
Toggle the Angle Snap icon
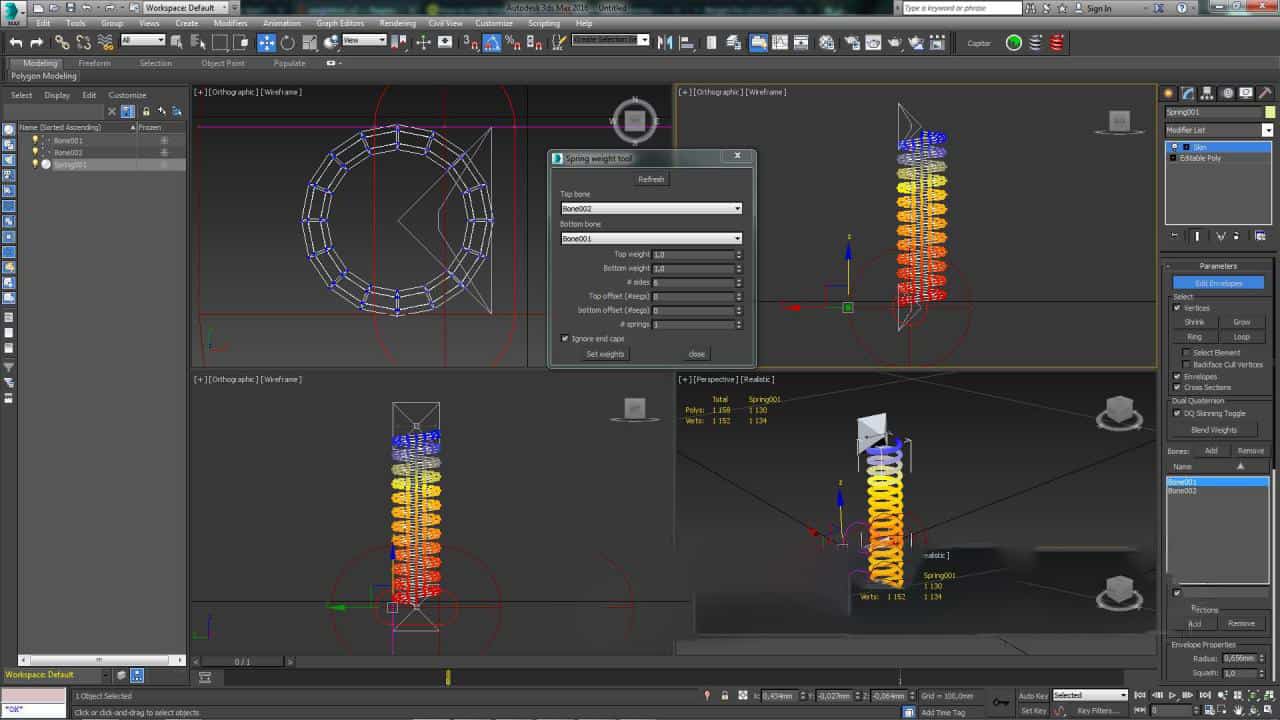pos(491,42)
